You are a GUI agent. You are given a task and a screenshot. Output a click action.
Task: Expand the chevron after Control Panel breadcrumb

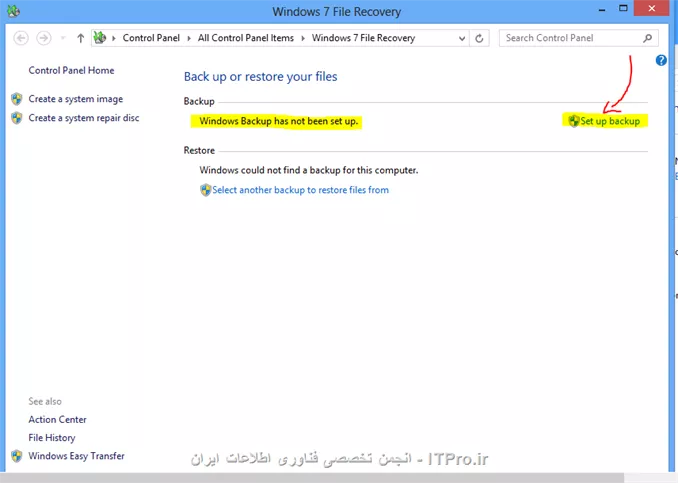tap(189, 38)
